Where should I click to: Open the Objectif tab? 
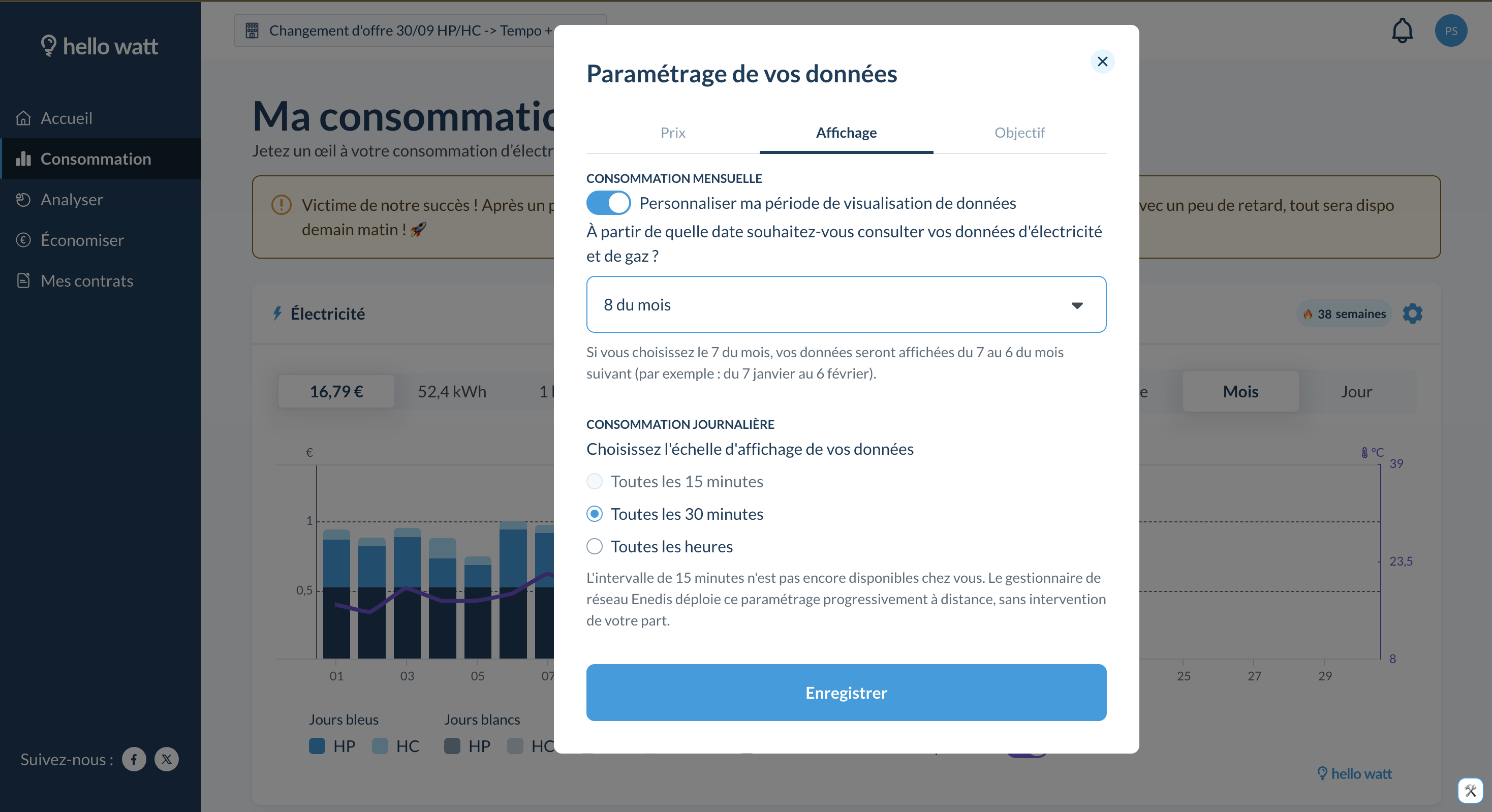tap(1019, 133)
